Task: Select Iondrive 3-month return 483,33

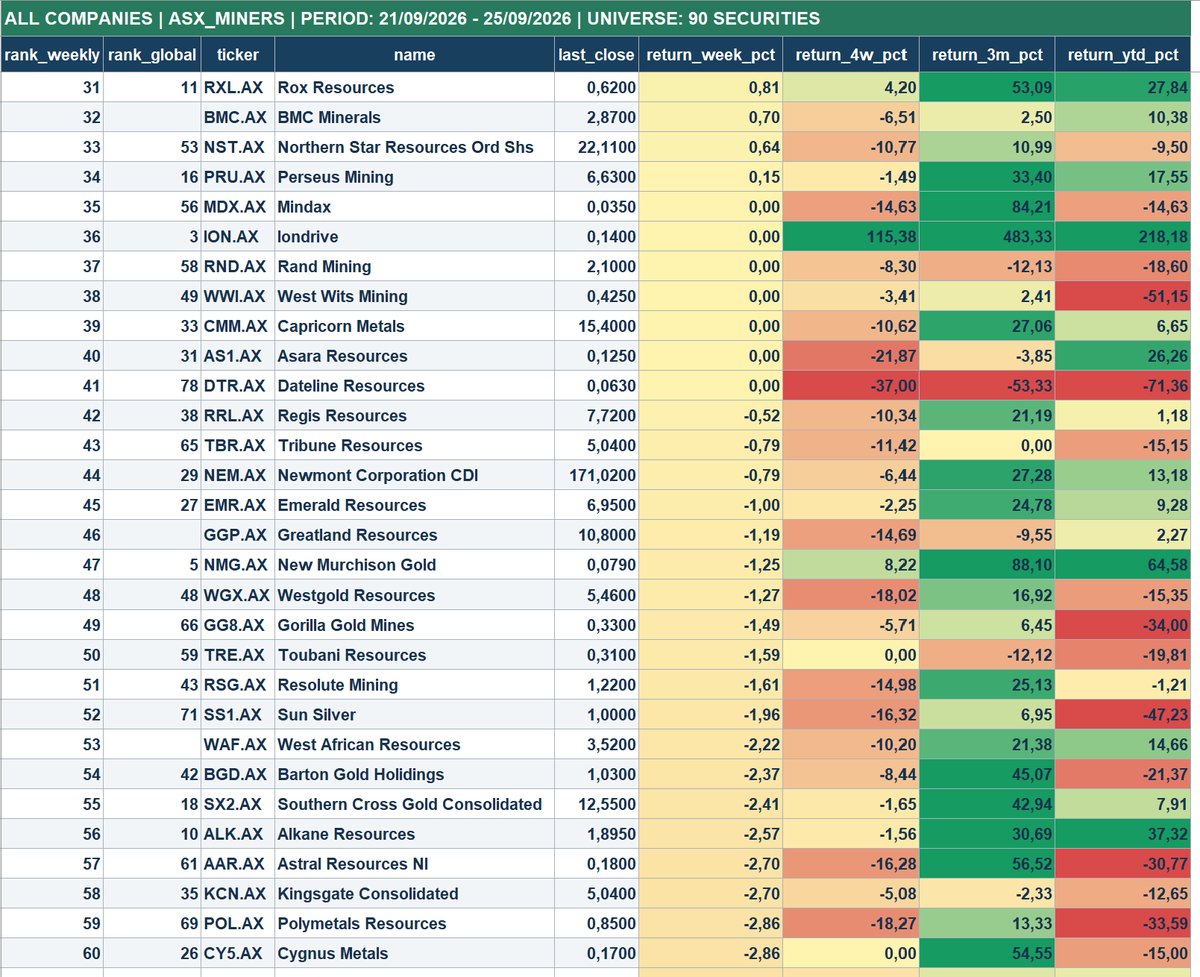Action: [x=986, y=237]
